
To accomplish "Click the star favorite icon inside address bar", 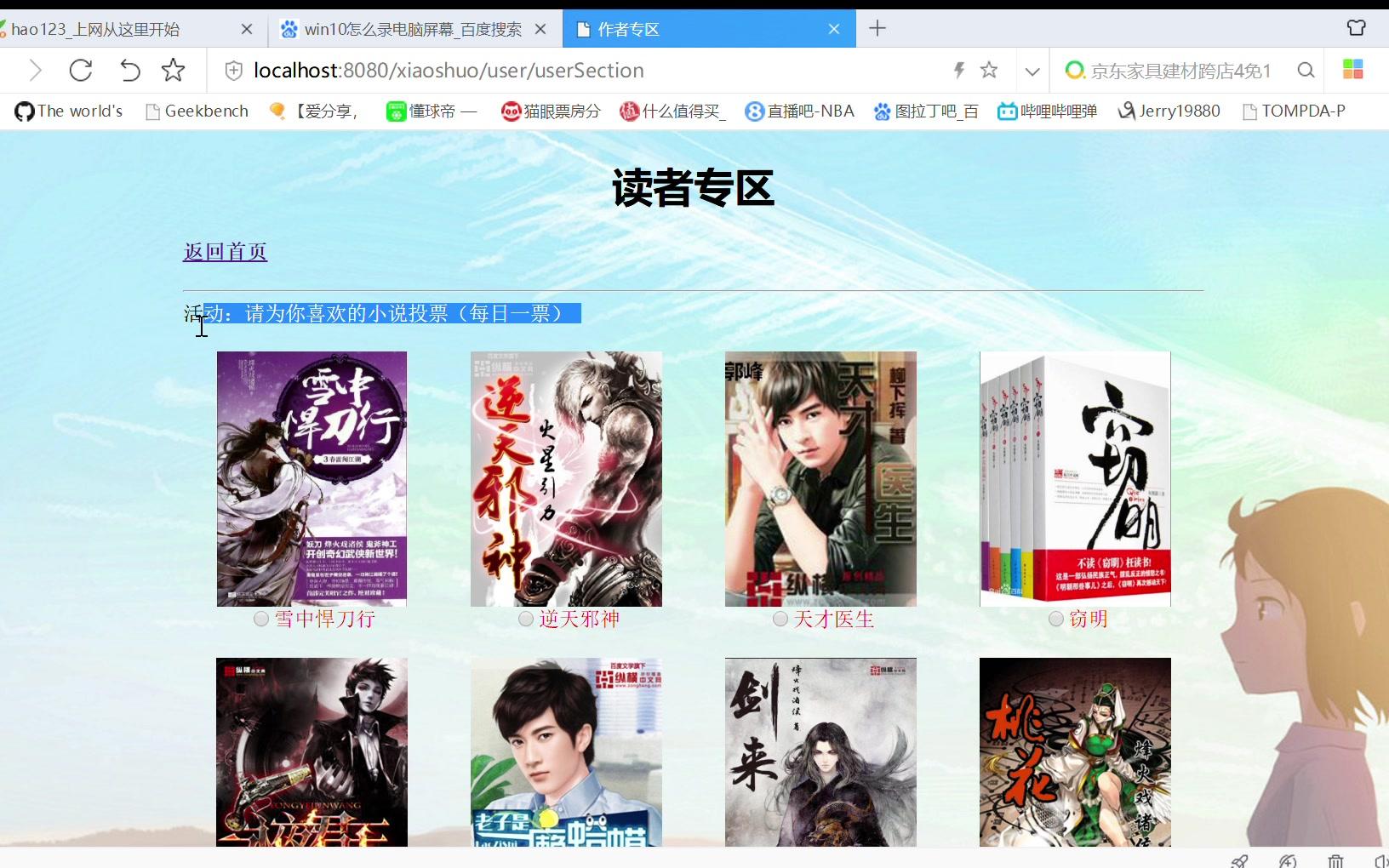I will [x=989, y=71].
